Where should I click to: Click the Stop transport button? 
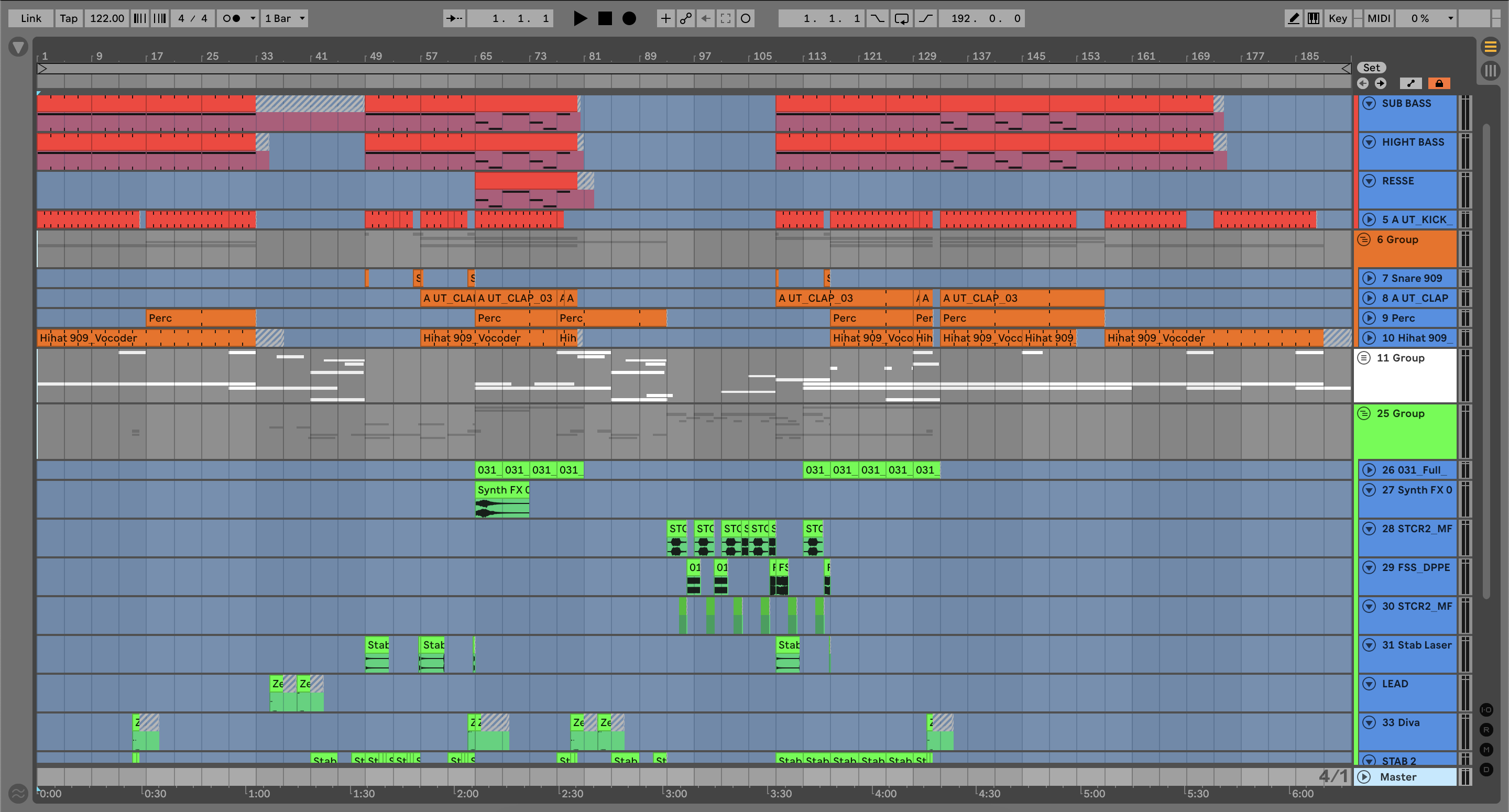[605, 18]
